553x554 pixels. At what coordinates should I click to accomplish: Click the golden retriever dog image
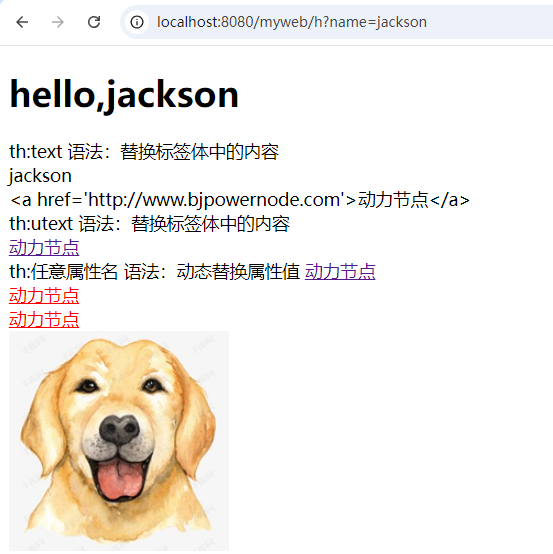pos(119,441)
